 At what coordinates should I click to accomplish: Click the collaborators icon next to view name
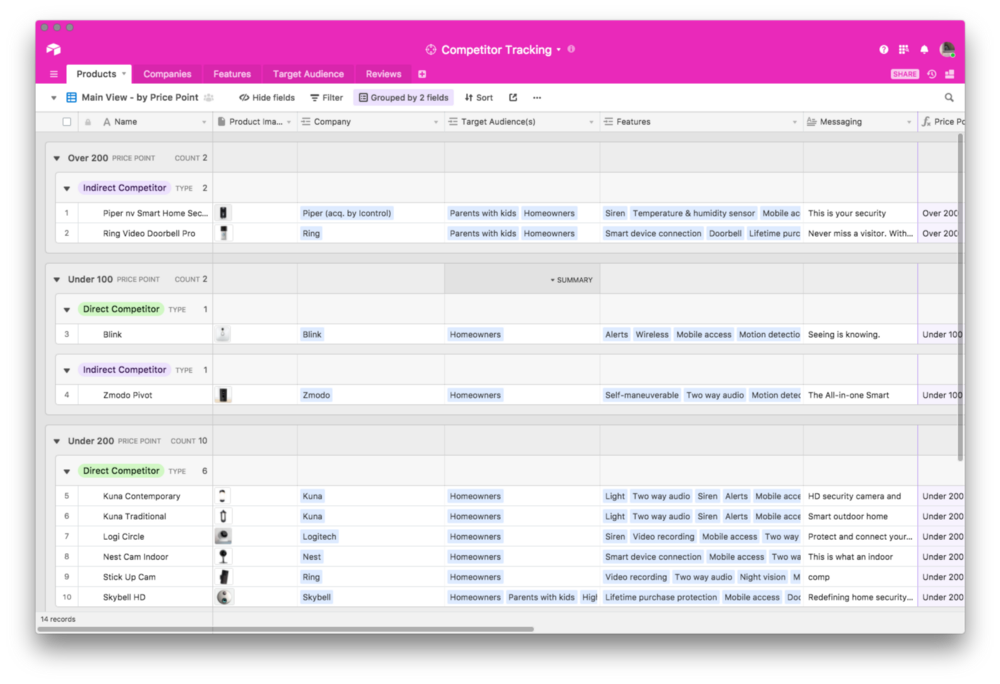209,98
